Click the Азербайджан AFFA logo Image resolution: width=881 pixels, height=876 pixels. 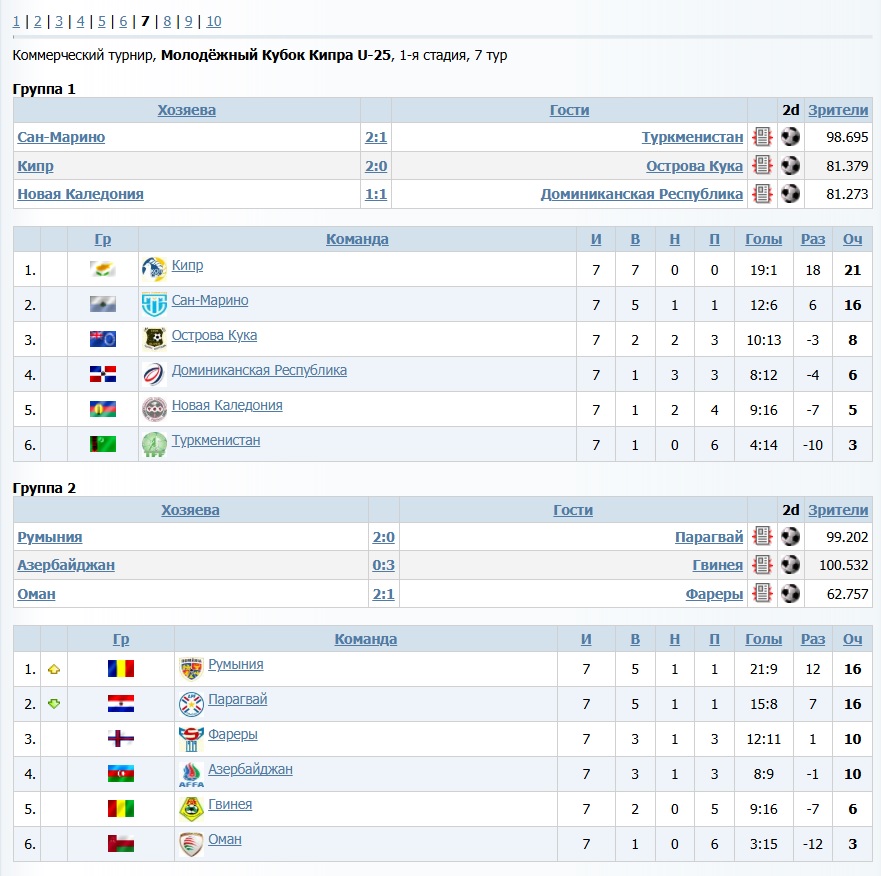(191, 774)
